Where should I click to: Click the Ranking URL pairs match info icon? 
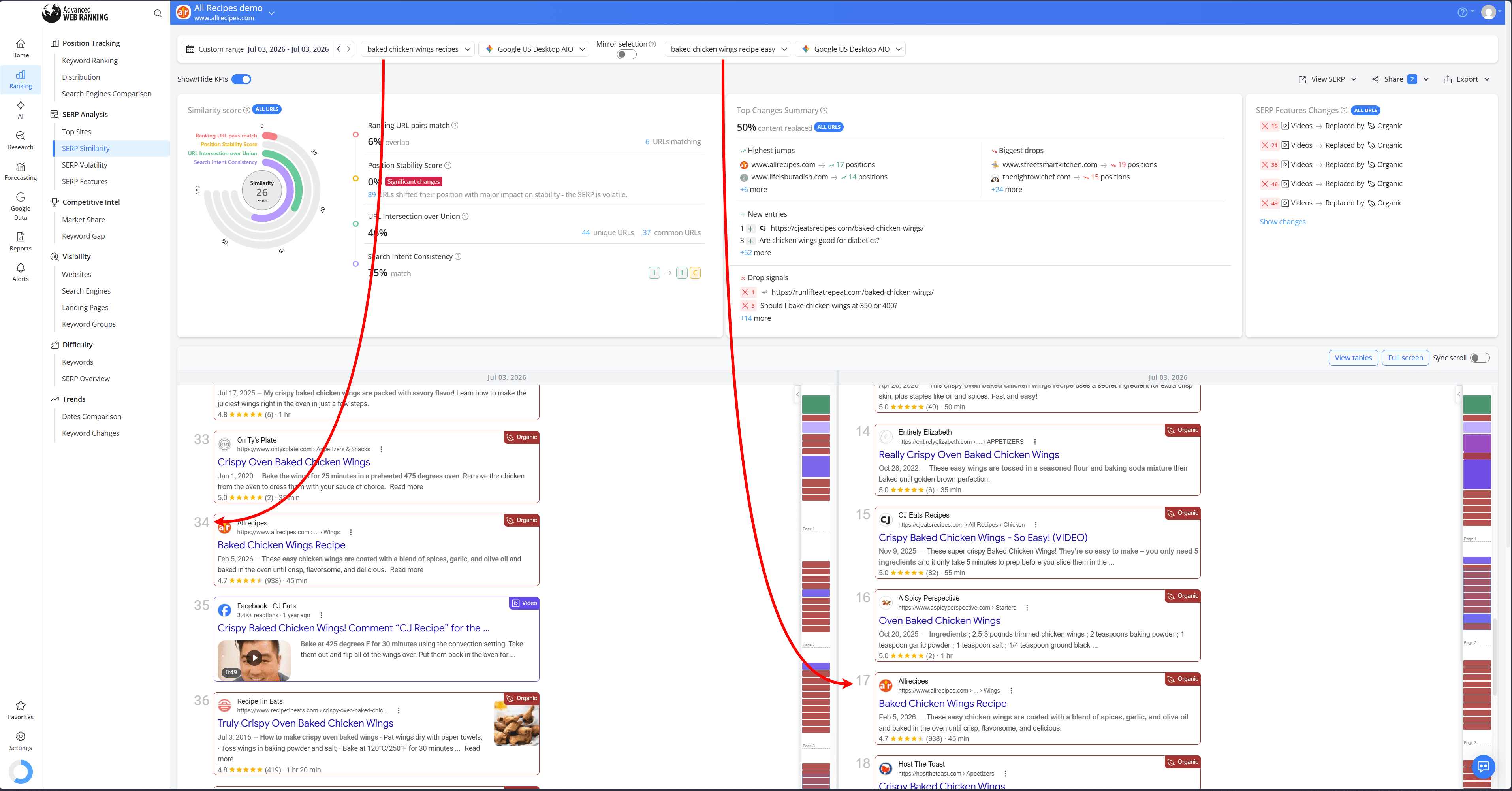click(455, 125)
